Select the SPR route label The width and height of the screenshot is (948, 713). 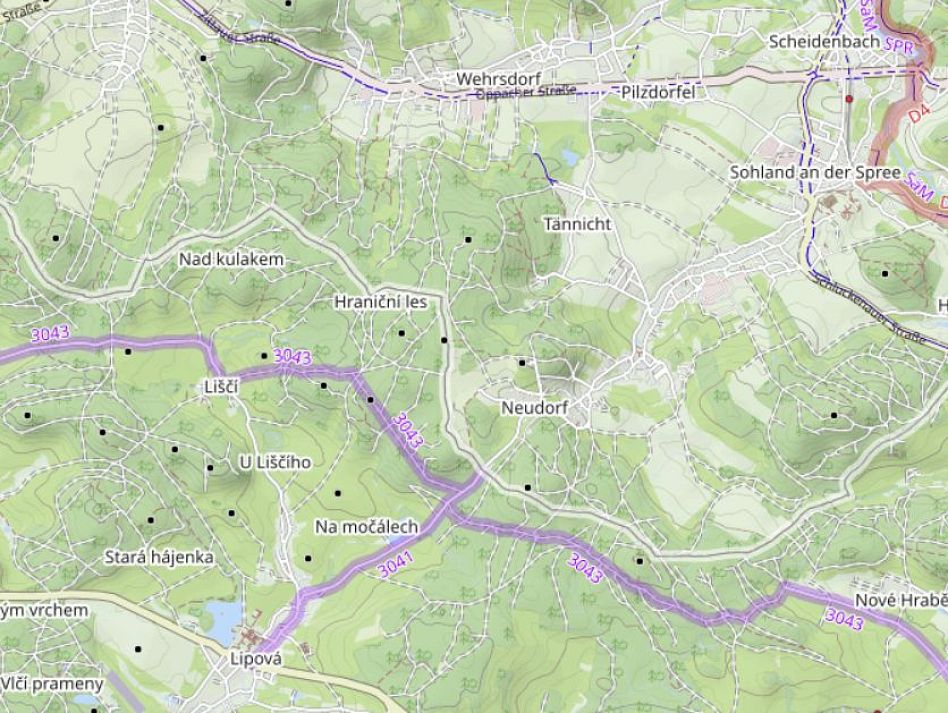[899, 47]
